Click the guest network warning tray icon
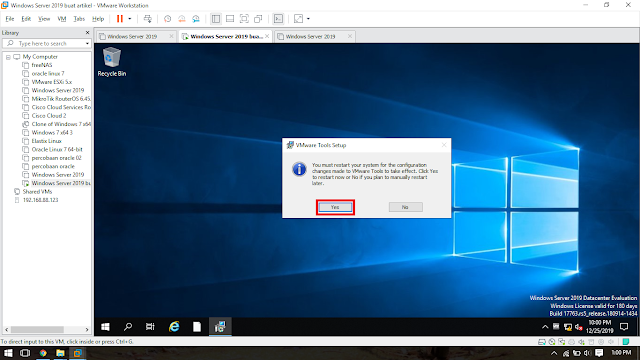The width and height of the screenshot is (640, 360). coord(568,327)
